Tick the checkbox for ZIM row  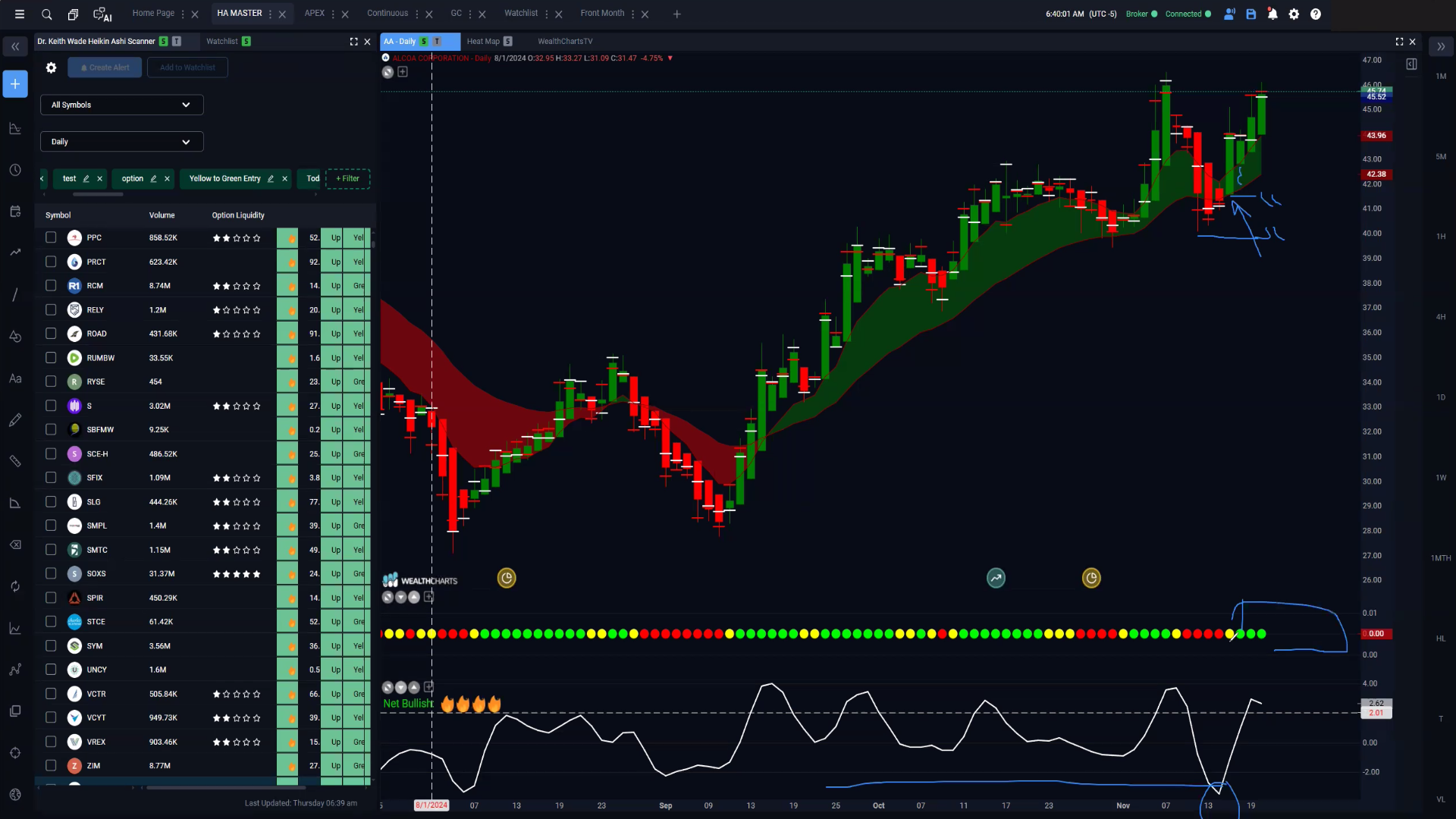click(x=51, y=766)
